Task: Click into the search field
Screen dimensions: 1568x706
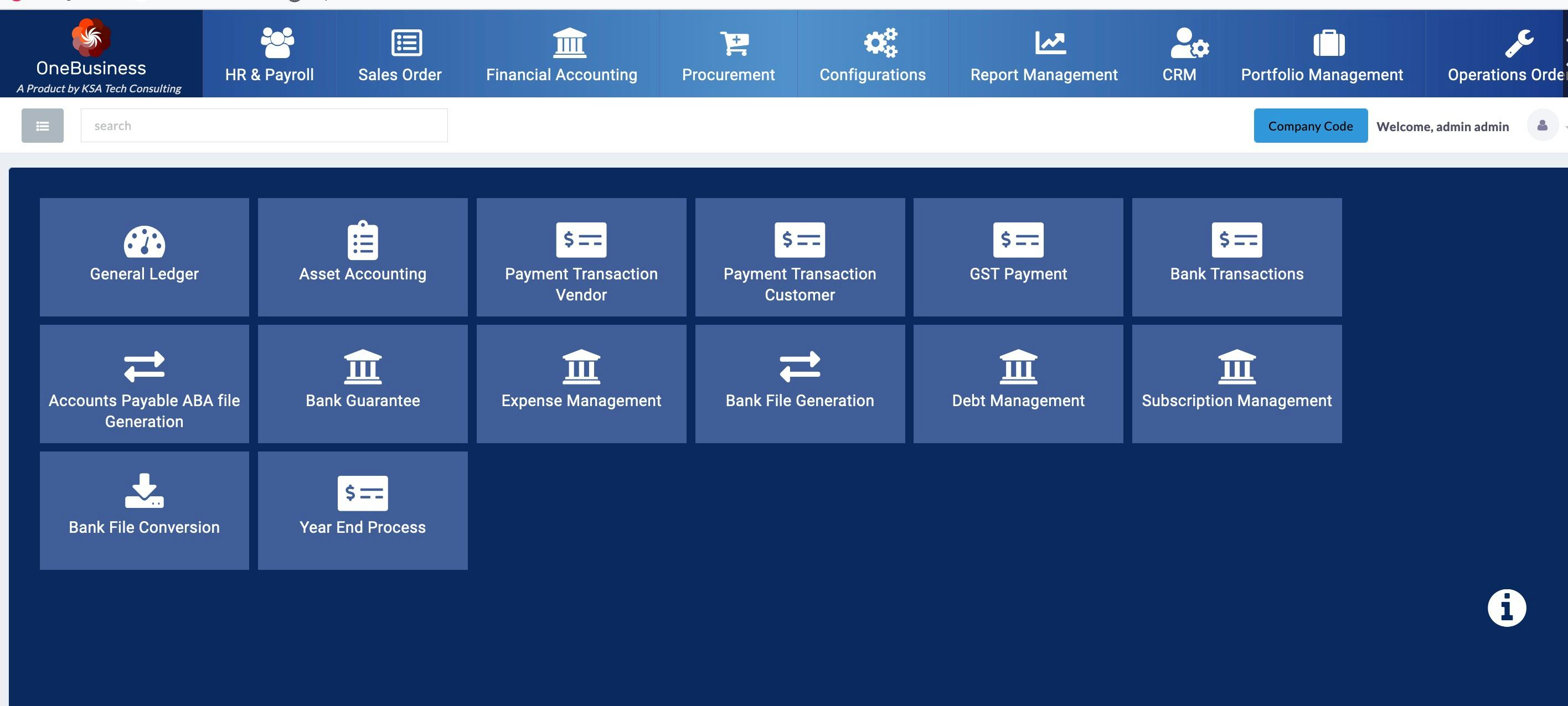Action: 264,126
